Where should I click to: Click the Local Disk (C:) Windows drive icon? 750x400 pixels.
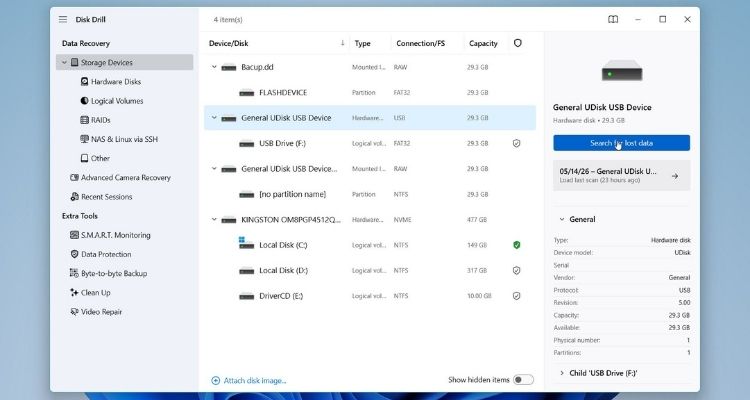point(246,244)
